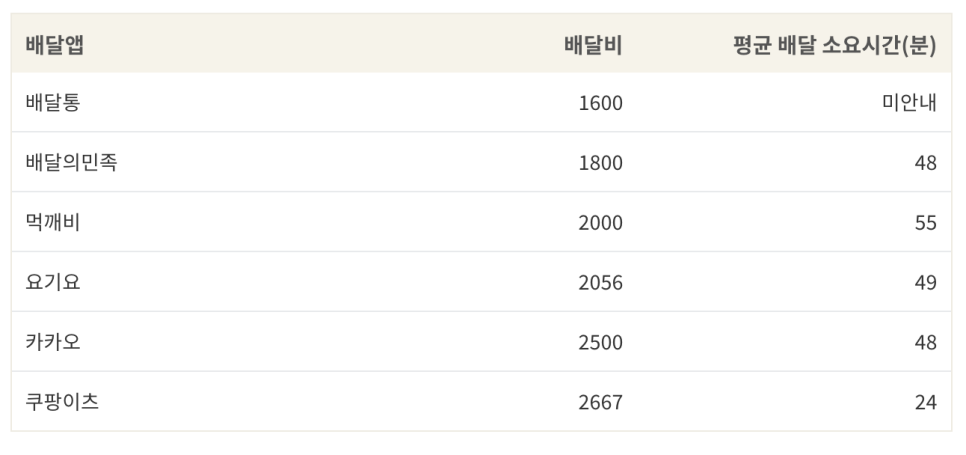966x455 pixels.
Task: Click the 미안내 delivery time cell
Action: tap(909, 102)
